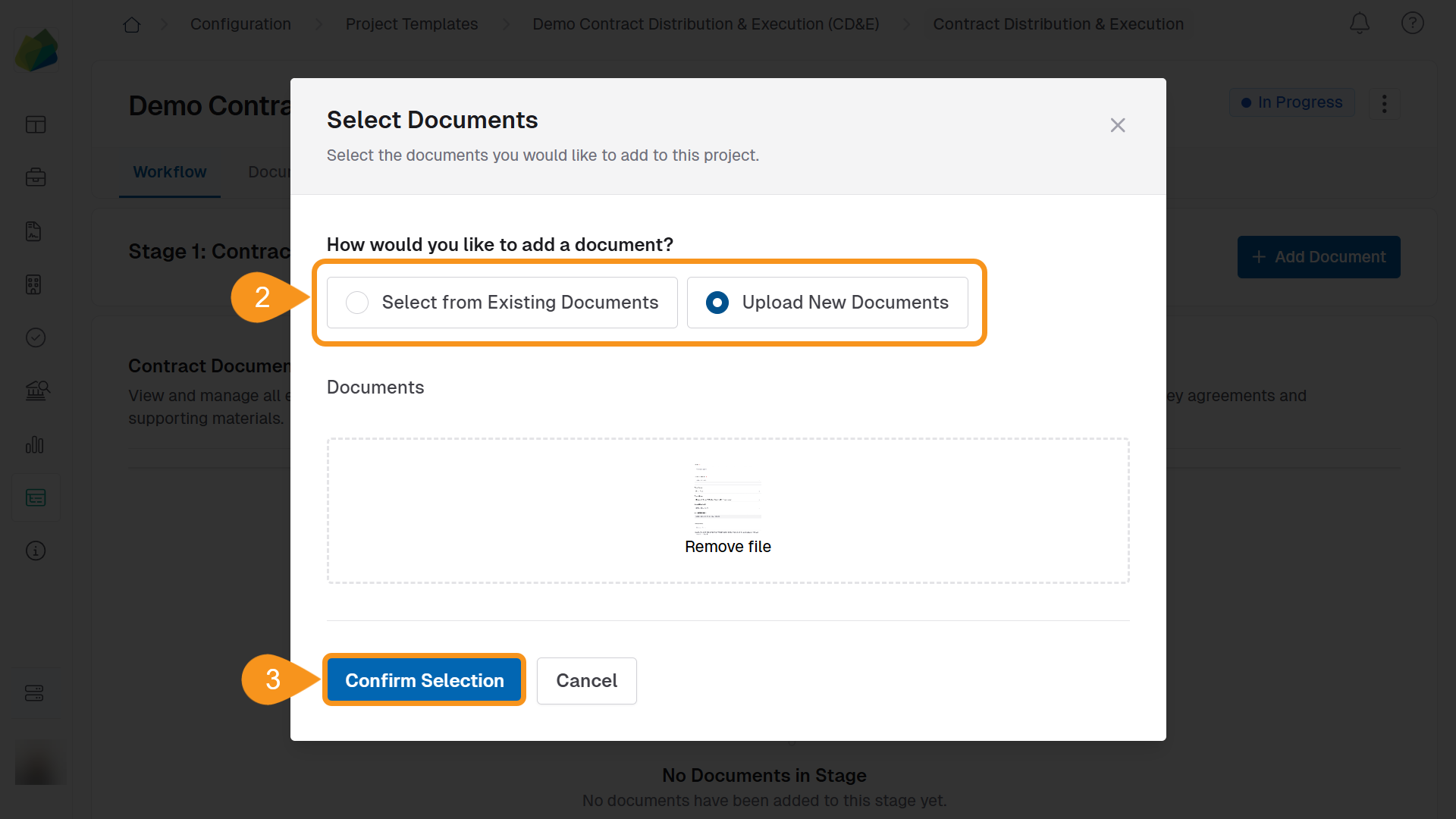Image resolution: width=1456 pixels, height=819 pixels.
Task: Open the Configuration breadcrumb link
Action: coord(240,24)
